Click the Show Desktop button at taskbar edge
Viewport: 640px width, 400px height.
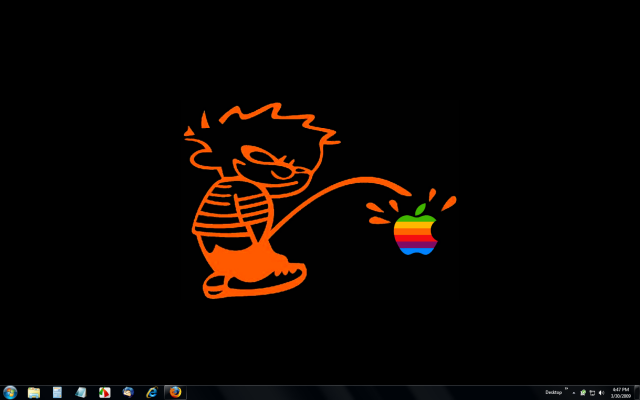click(x=637, y=393)
